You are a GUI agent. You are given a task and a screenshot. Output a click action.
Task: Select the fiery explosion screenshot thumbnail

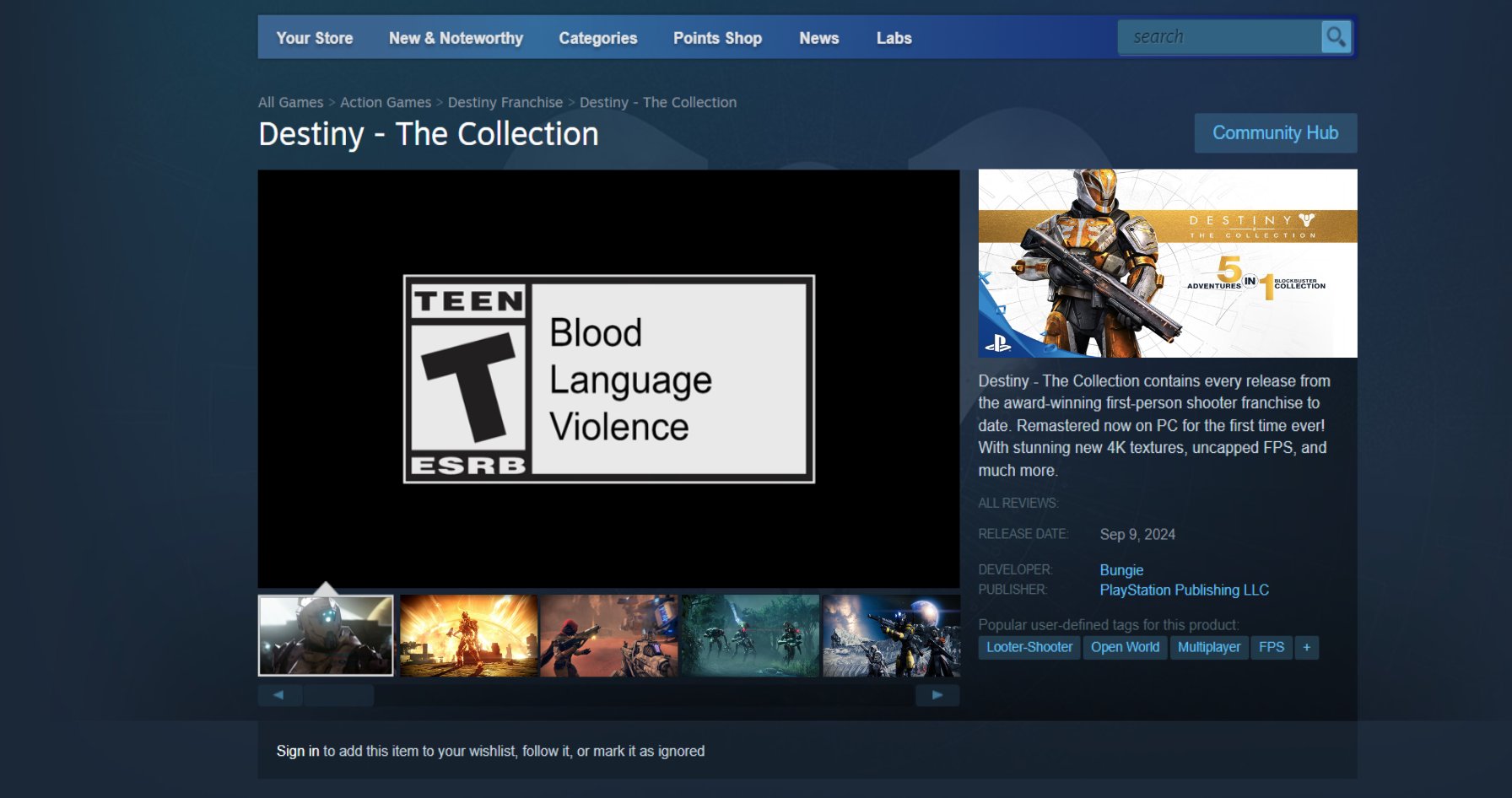coord(468,635)
